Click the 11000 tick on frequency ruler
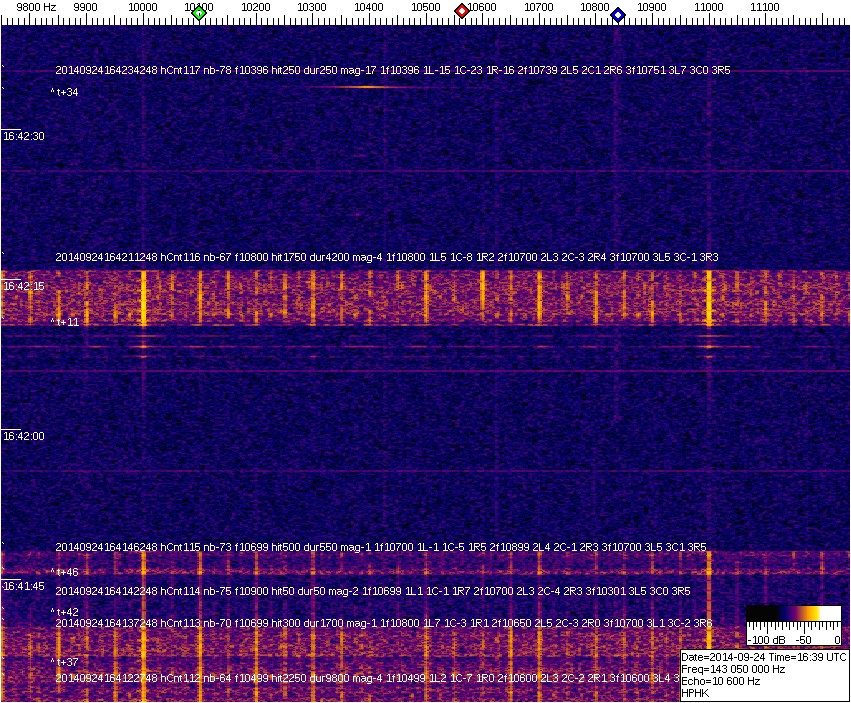 click(x=709, y=7)
